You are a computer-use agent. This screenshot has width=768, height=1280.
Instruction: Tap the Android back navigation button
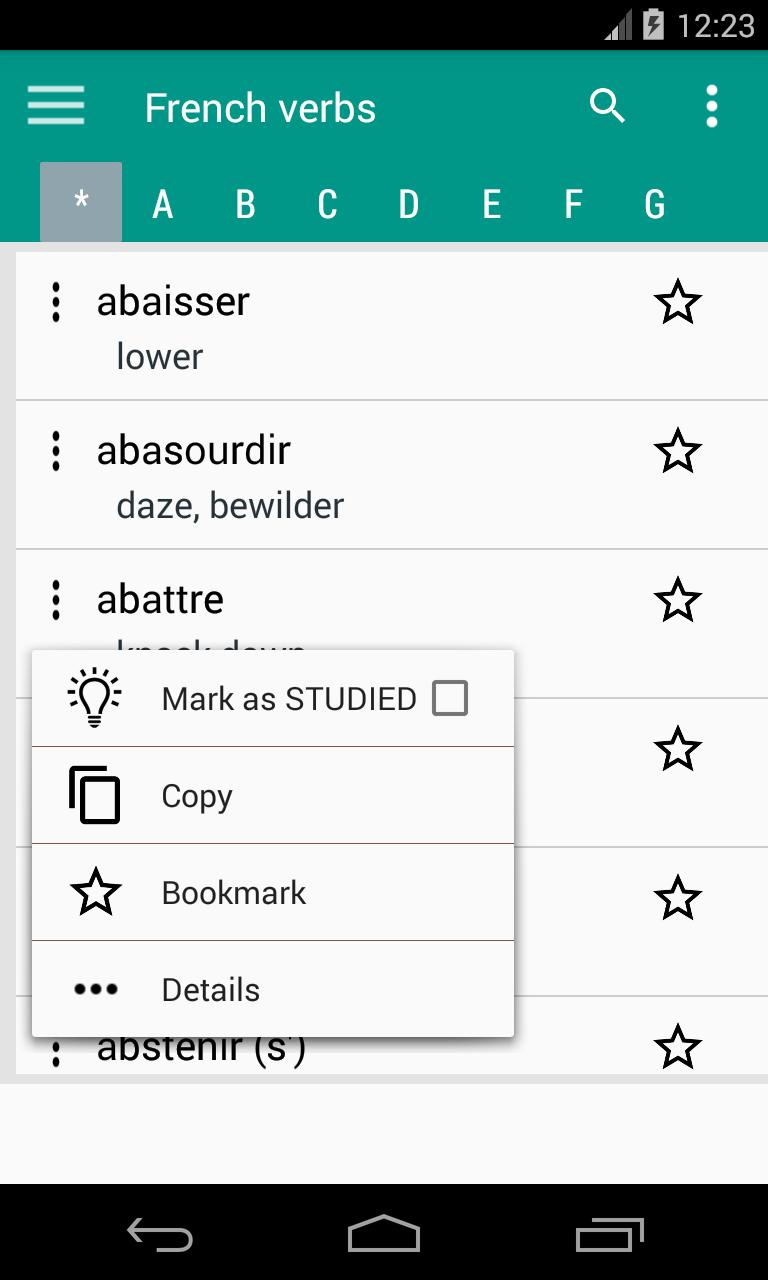tap(160, 1235)
